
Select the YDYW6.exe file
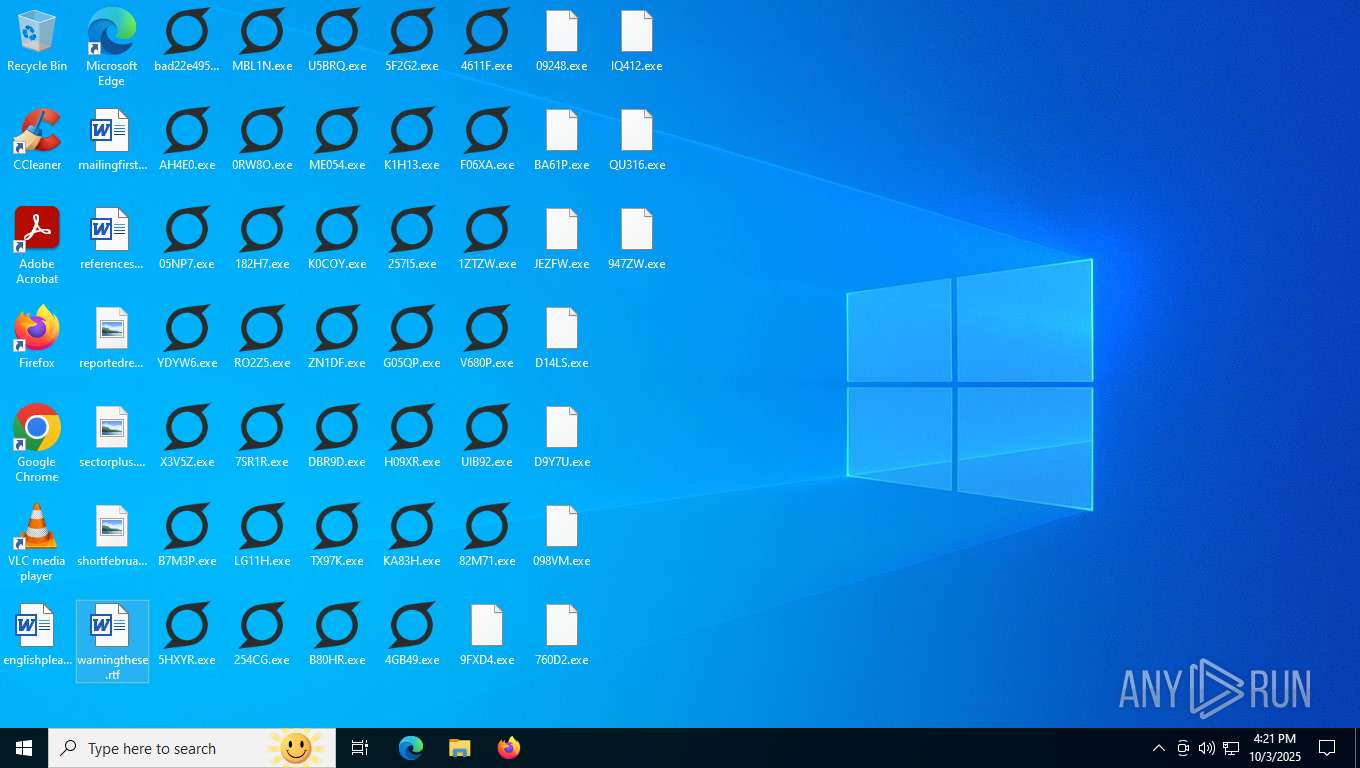(187, 338)
